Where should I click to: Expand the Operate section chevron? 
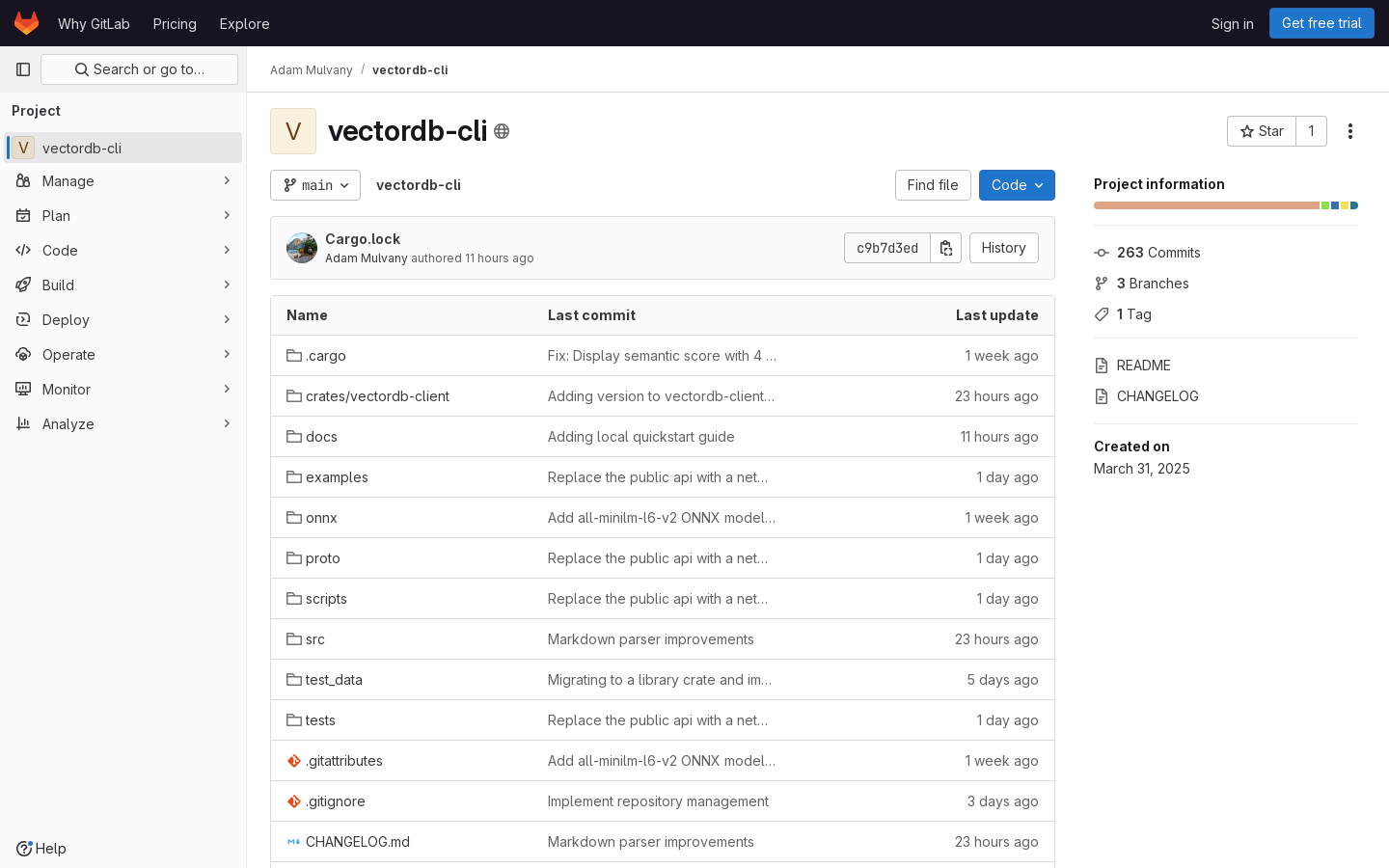(x=227, y=355)
